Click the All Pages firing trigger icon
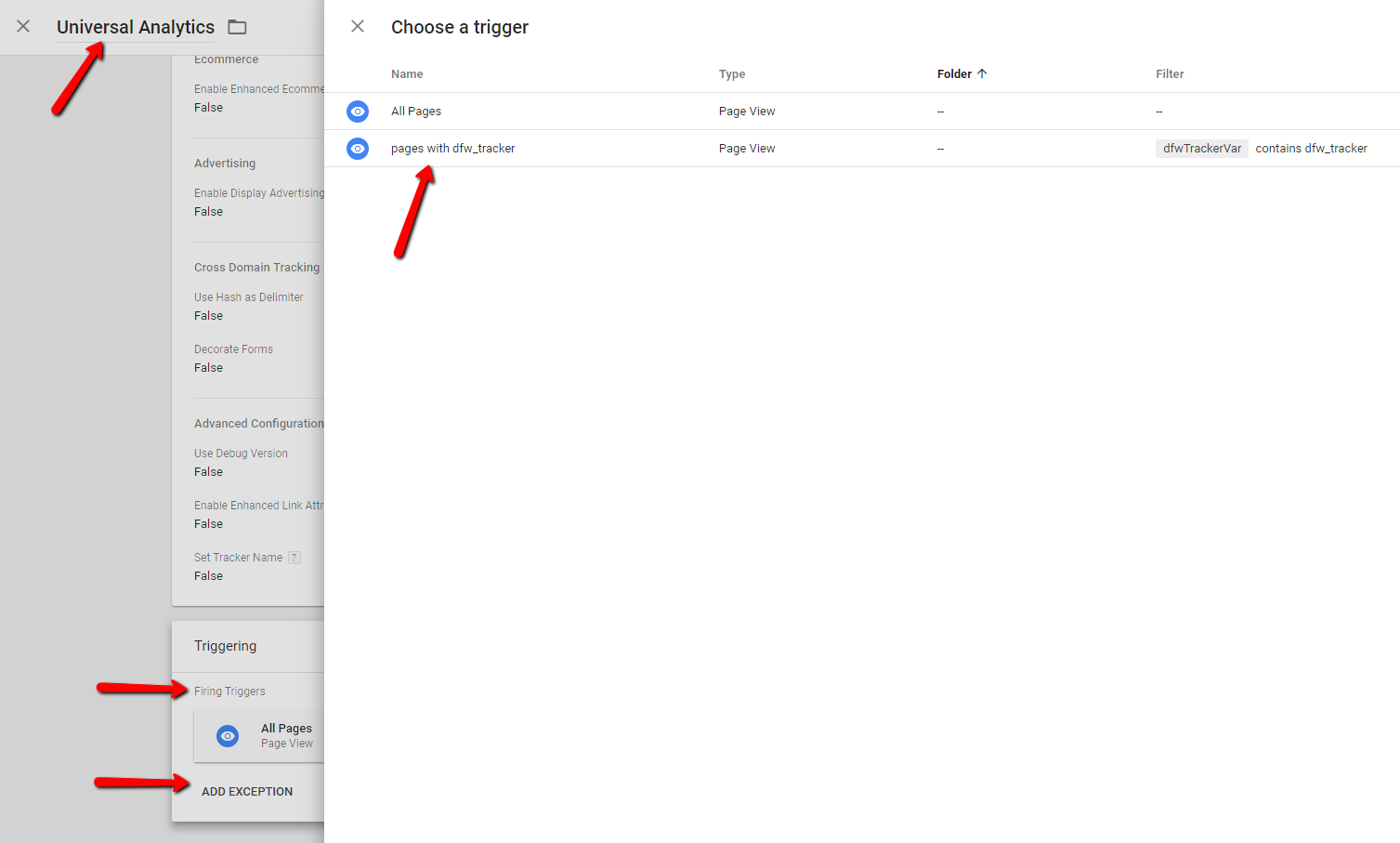The image size is (1400, 843). (228, 736)
